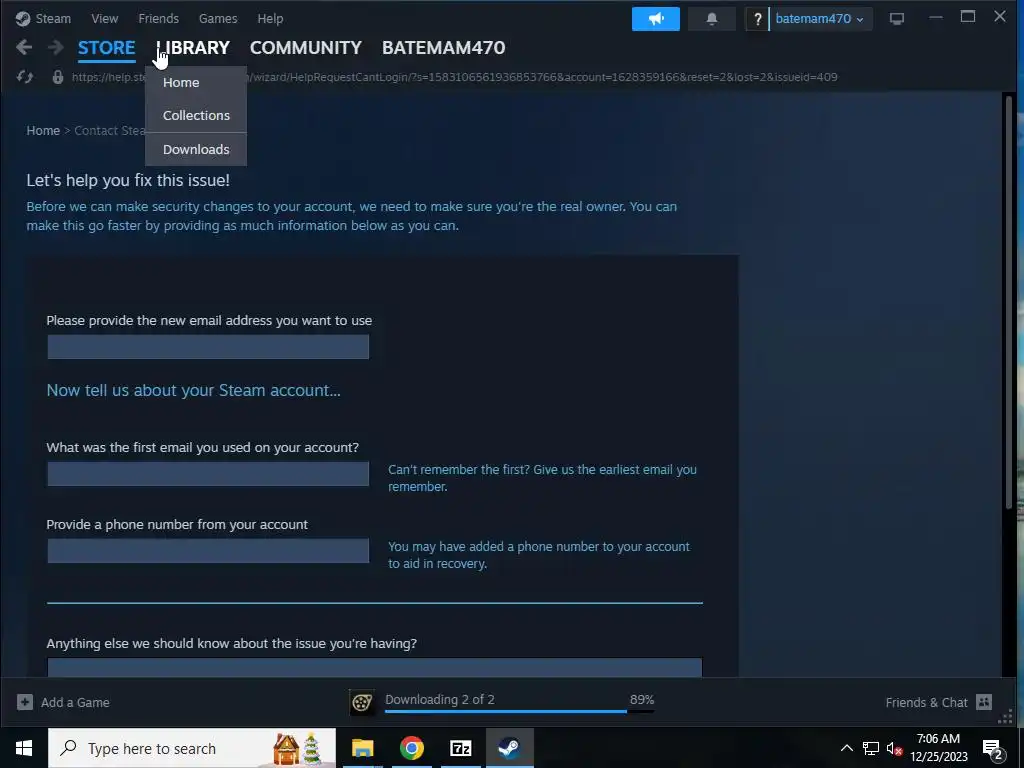This screenshot has width=1024, height=768.
Task: Open 7-Zip from the taskbar
Action: [460, 748]
